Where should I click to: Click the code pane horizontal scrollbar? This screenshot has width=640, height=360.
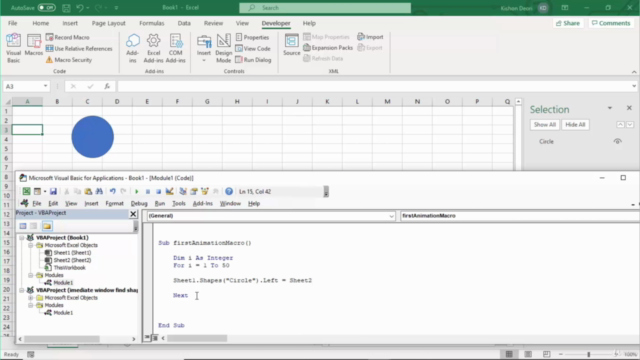(197, 338)
